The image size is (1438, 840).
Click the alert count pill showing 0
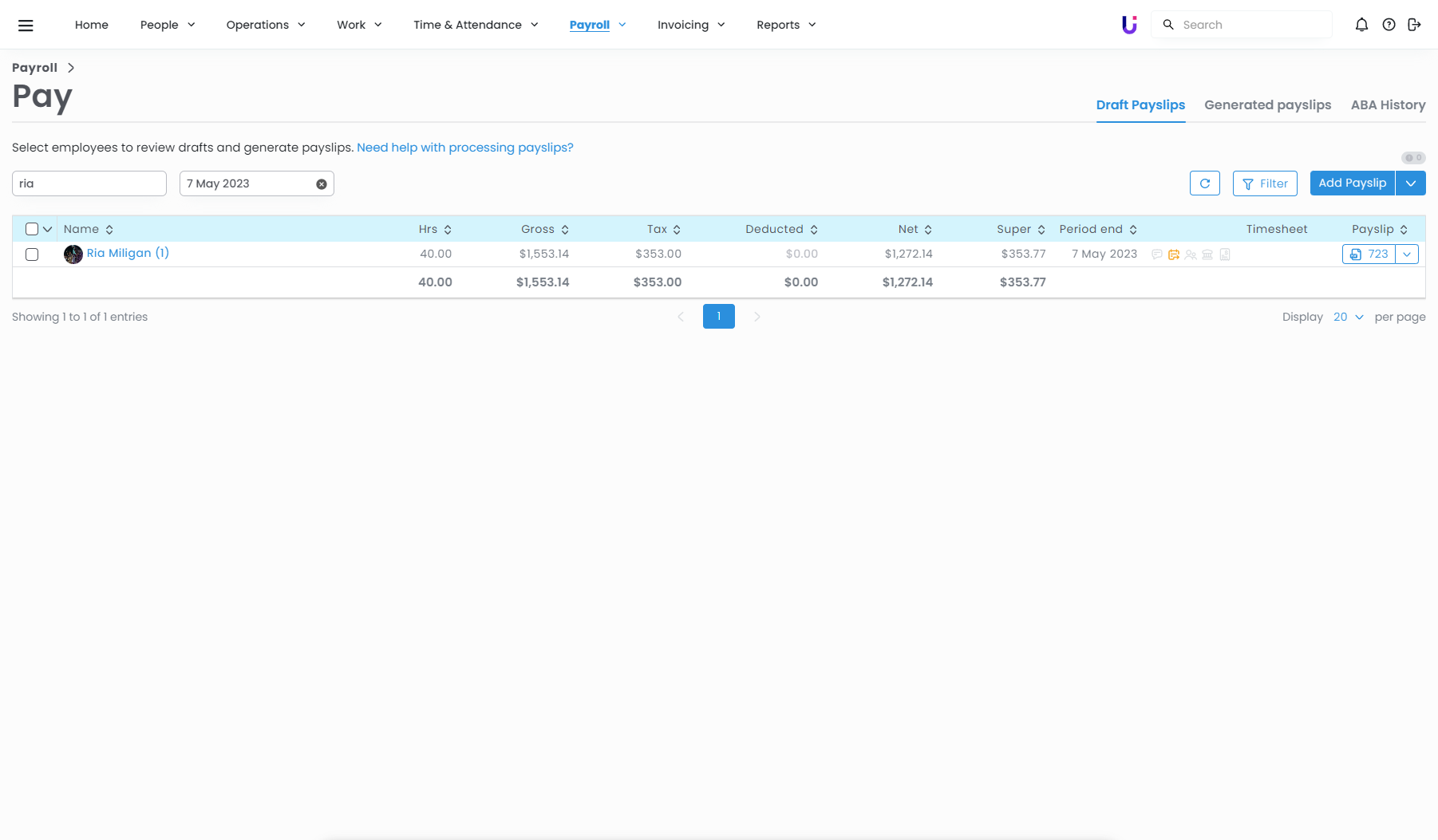coord(1413,158)
